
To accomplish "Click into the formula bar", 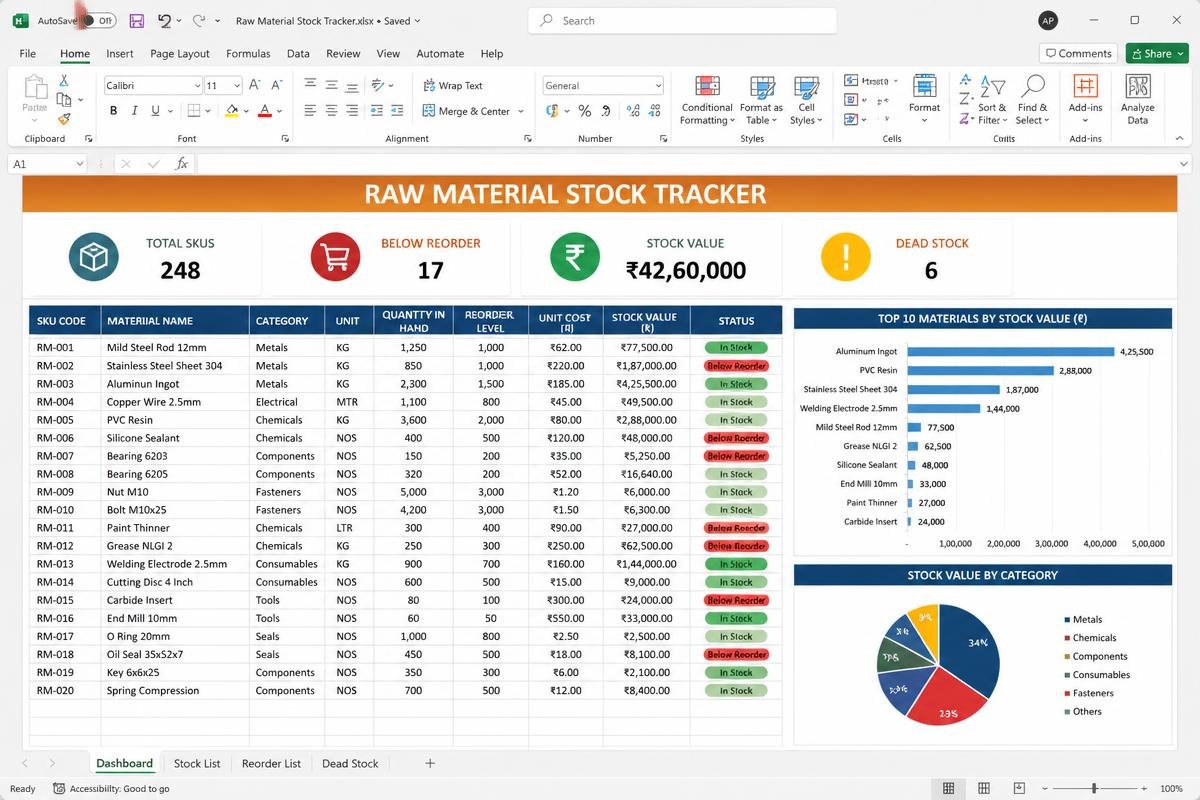I will coord(685,163).
